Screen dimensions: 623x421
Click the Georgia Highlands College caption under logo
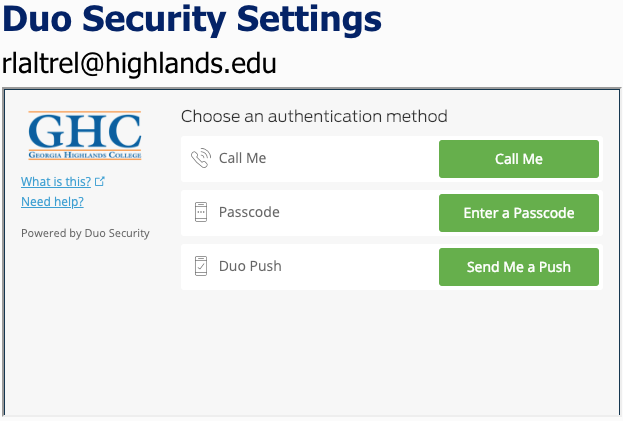[x=85, y=155]
